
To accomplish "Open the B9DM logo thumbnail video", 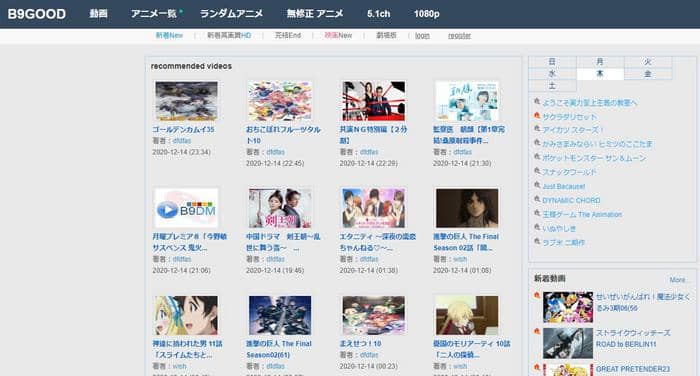I will [186, 208].
